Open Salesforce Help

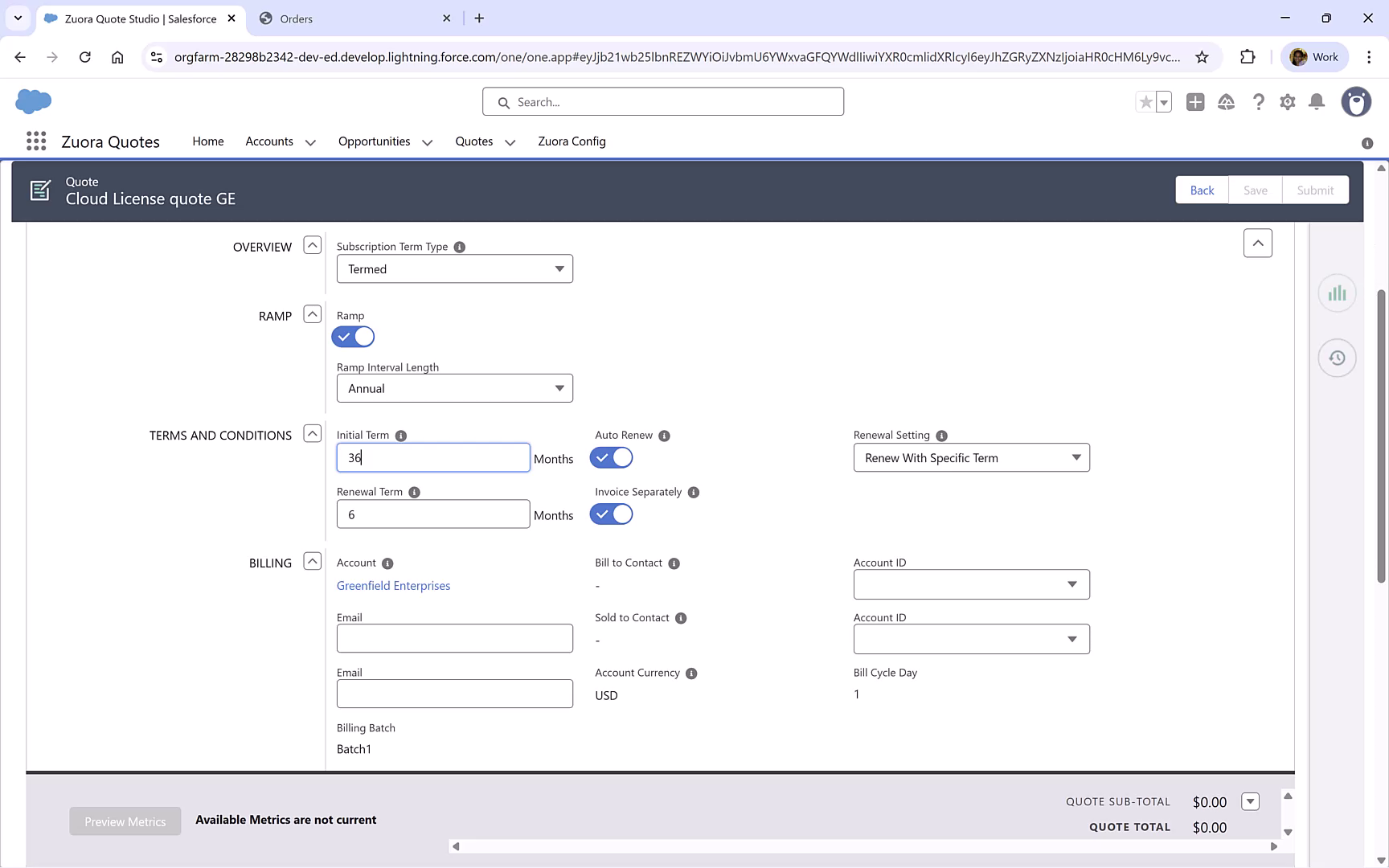[1258, 102]
